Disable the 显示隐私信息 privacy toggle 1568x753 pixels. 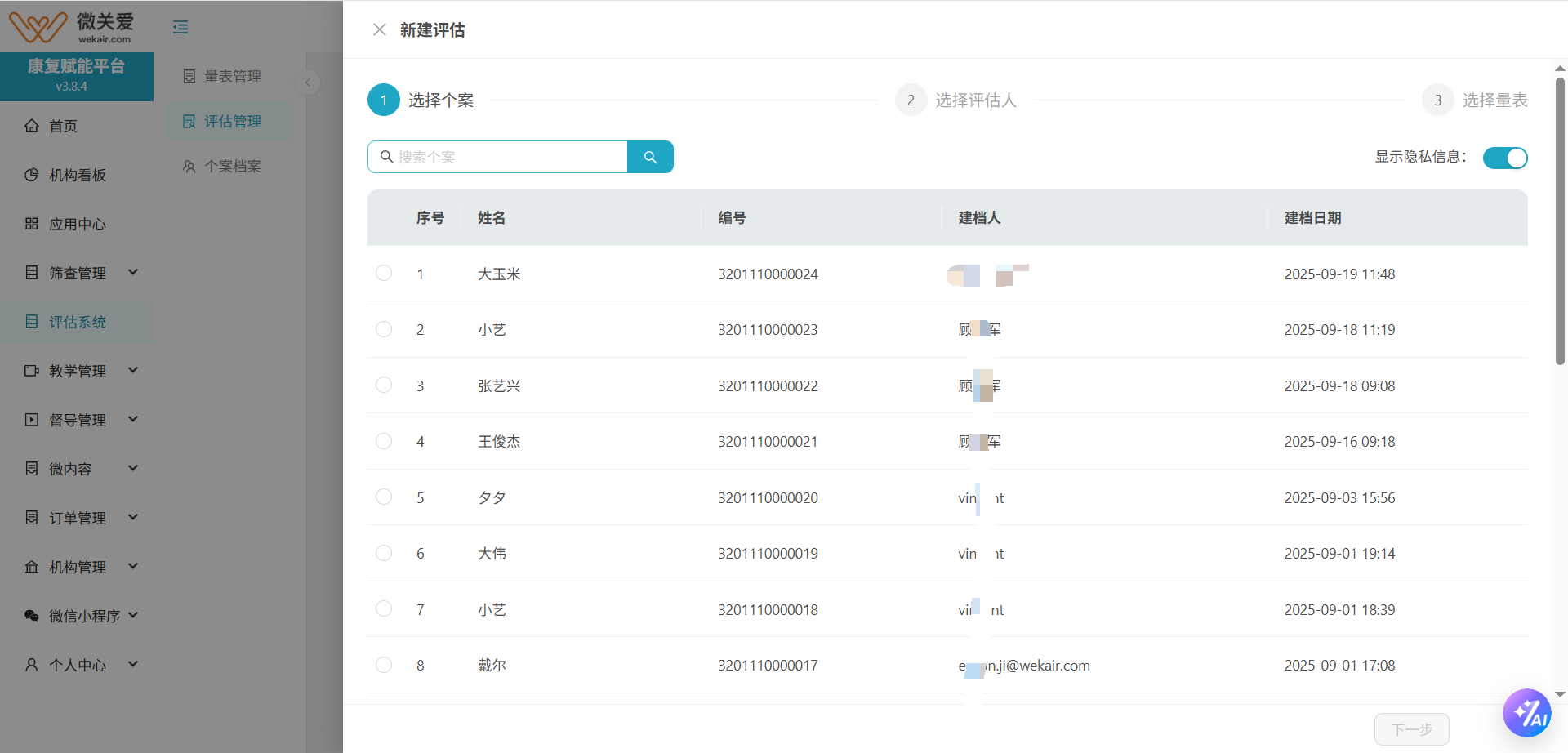pos(1505,158)
